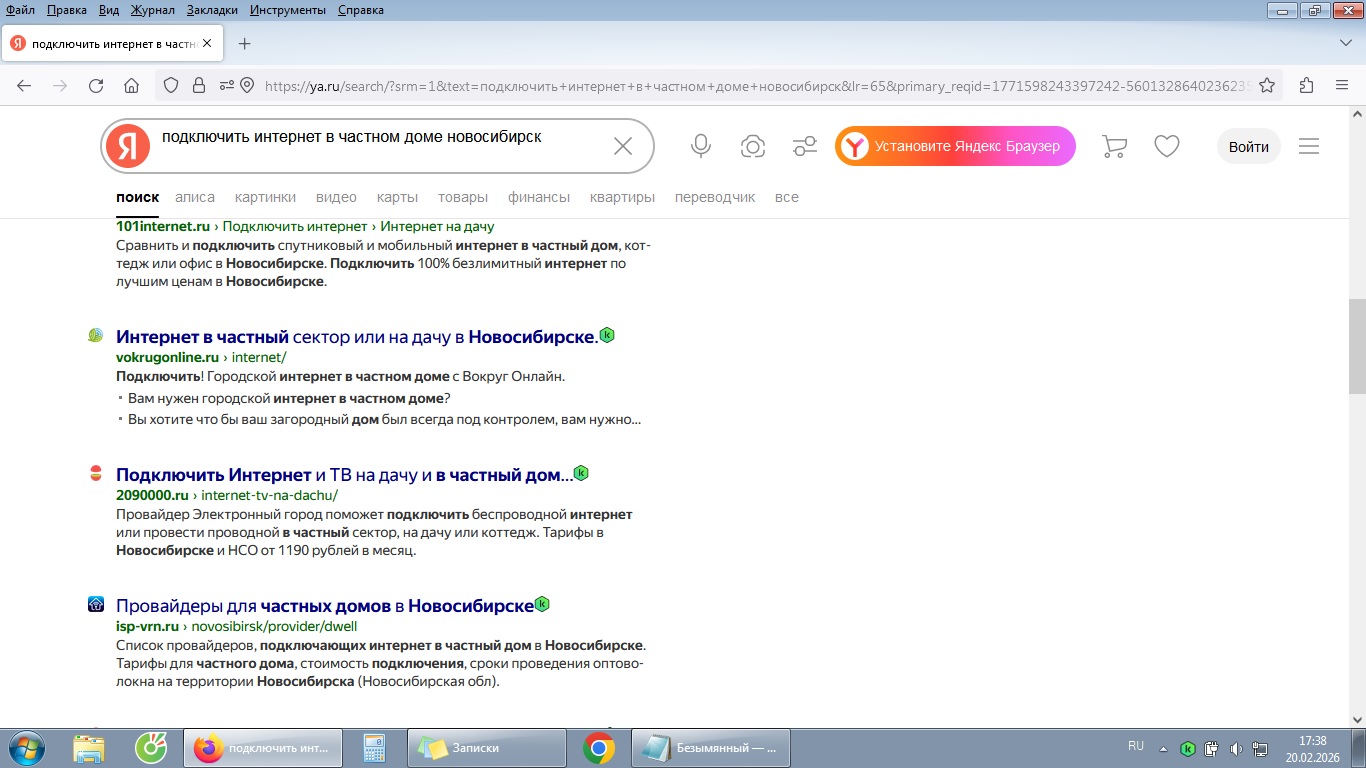Search by image with the camera icon
Viewport: 1366px width, 768px height.
(x=753, y=146)
